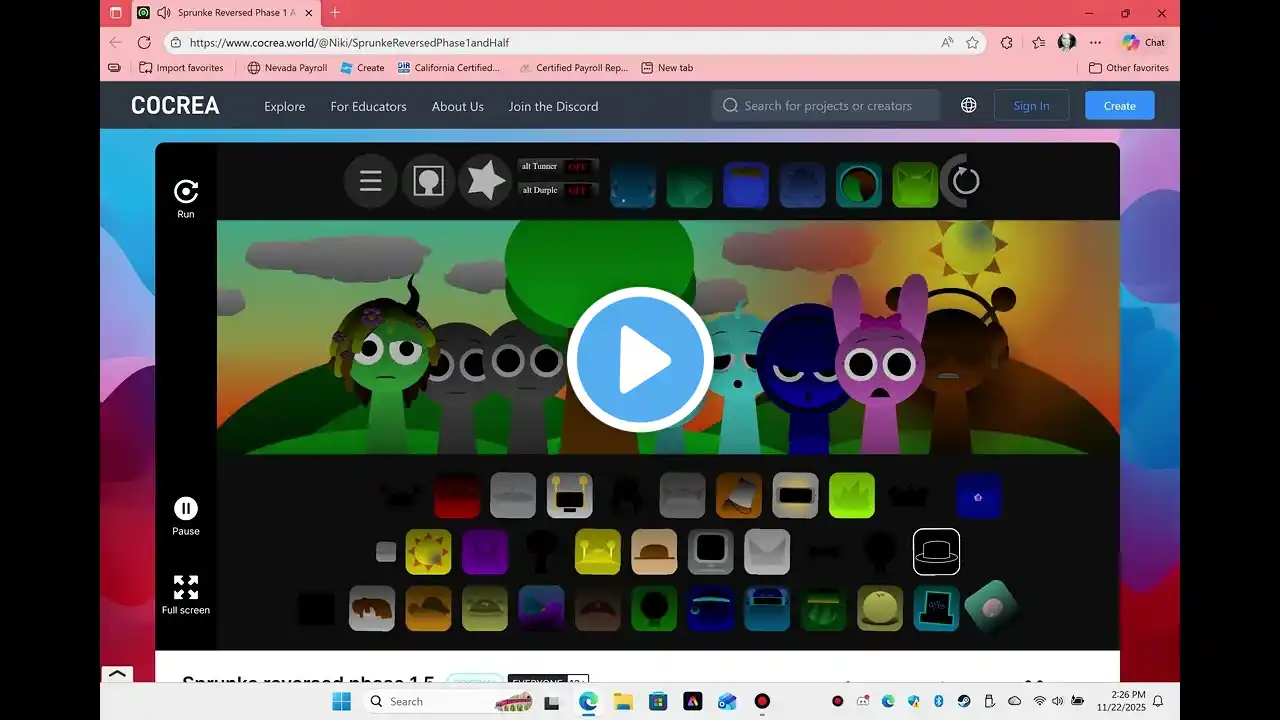Refresh the browser page
Viewport: 1280px width, 720px height.
tap(144, 43)
